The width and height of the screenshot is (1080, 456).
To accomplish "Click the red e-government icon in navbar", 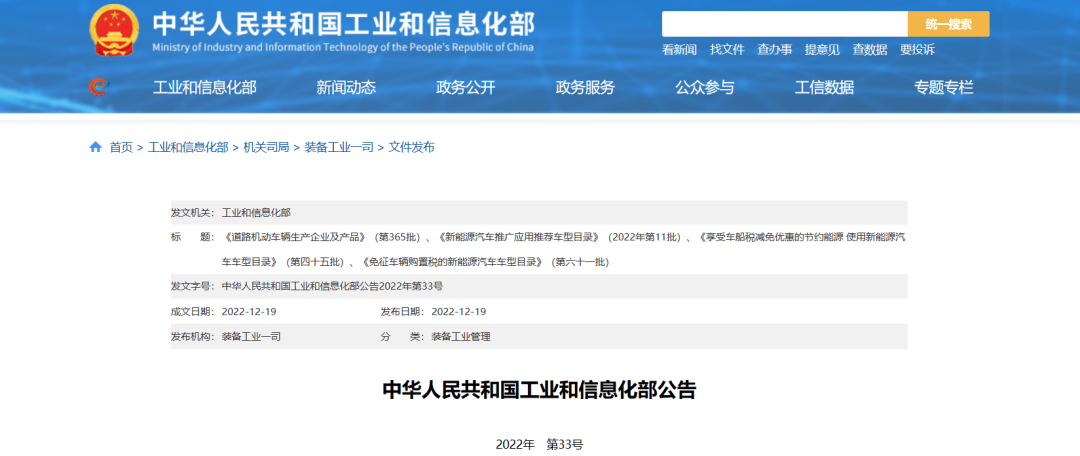I will [97, 87].
